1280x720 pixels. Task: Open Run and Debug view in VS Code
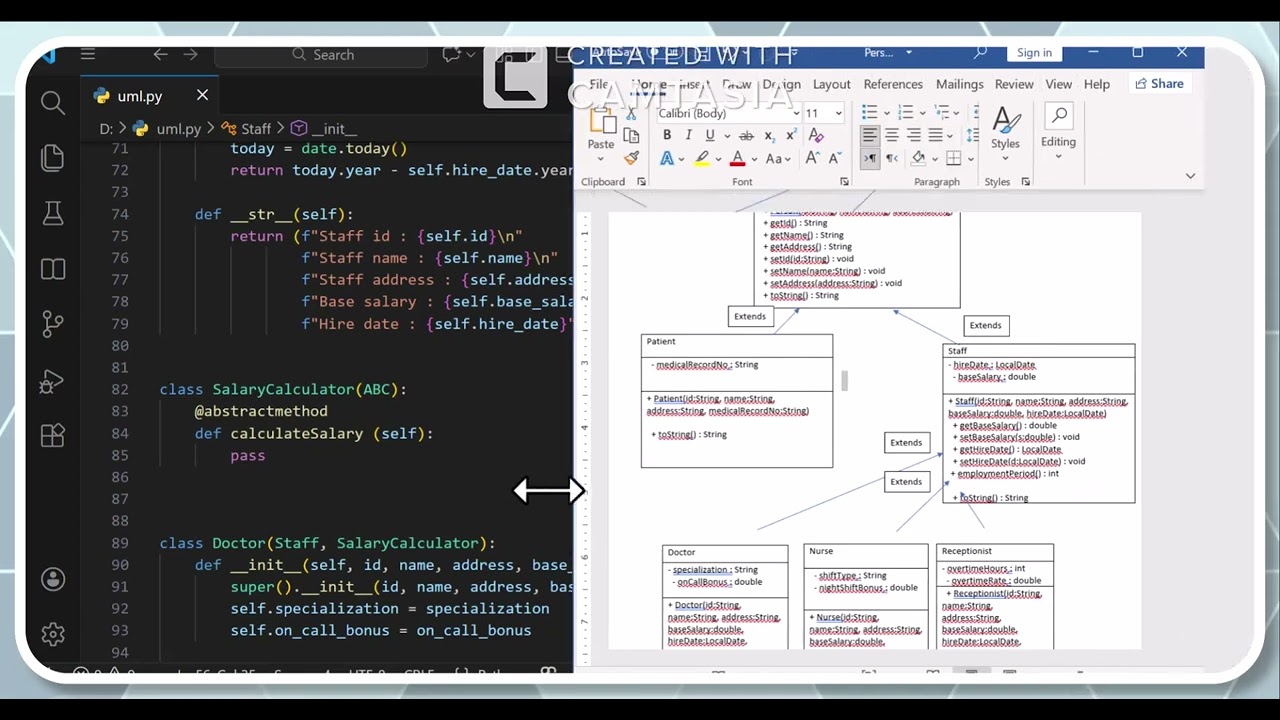pyautogui.click(x=53, y=380)
